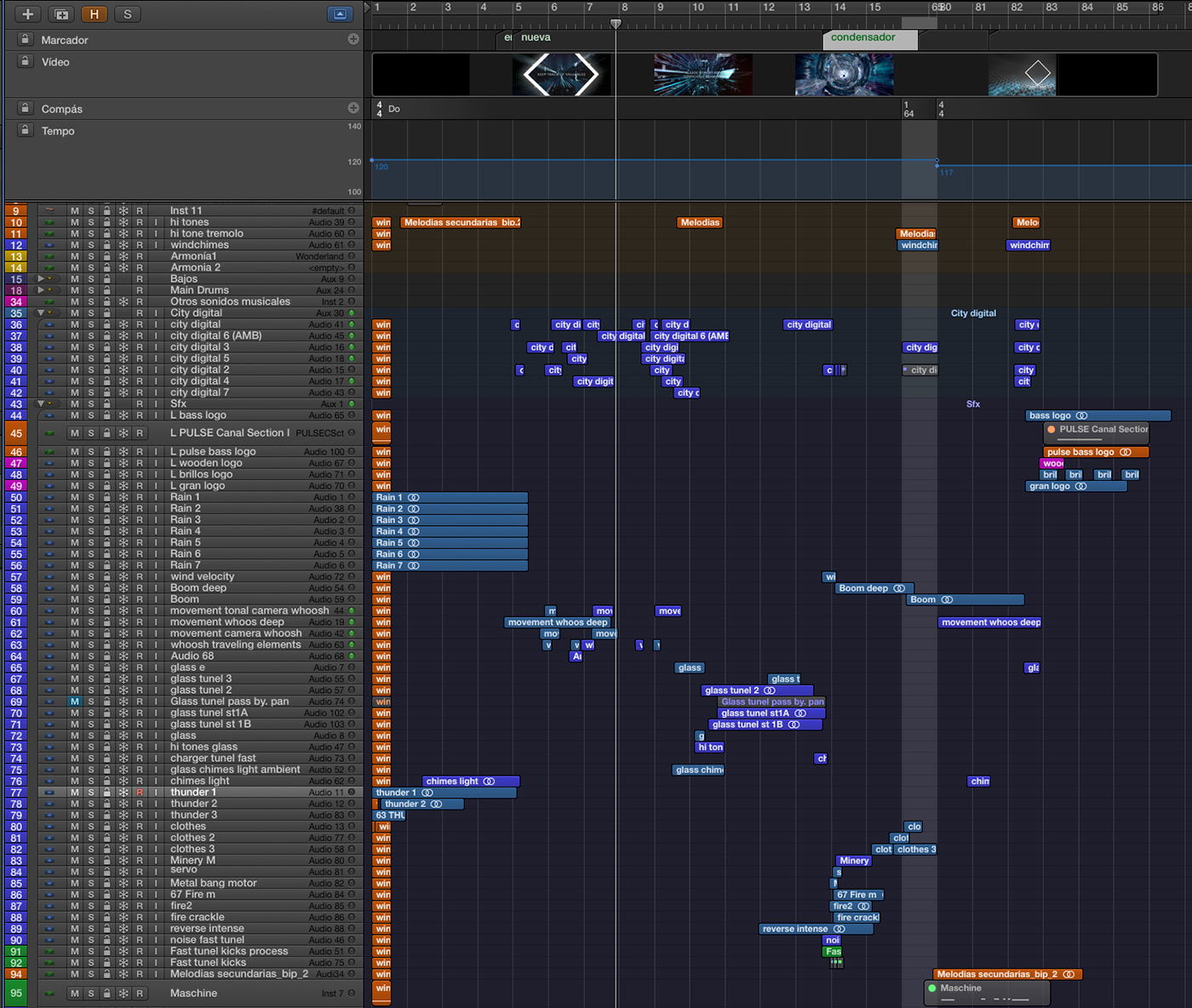Lock the fire crackle track
1192x1008 pixels.
[107, 917]
